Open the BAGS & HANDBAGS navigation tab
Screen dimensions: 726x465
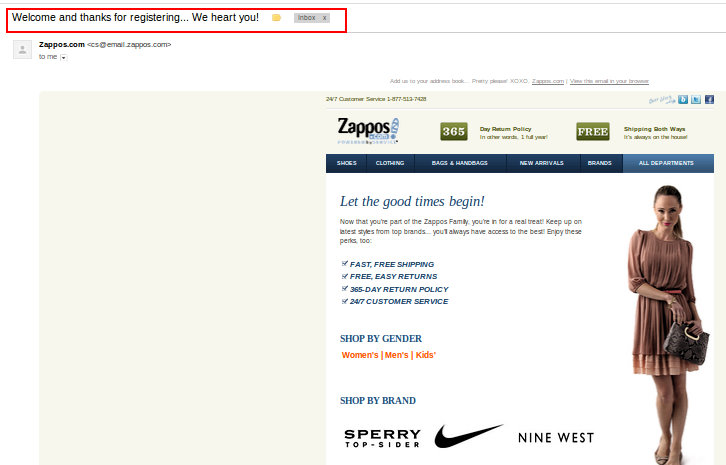460,163
